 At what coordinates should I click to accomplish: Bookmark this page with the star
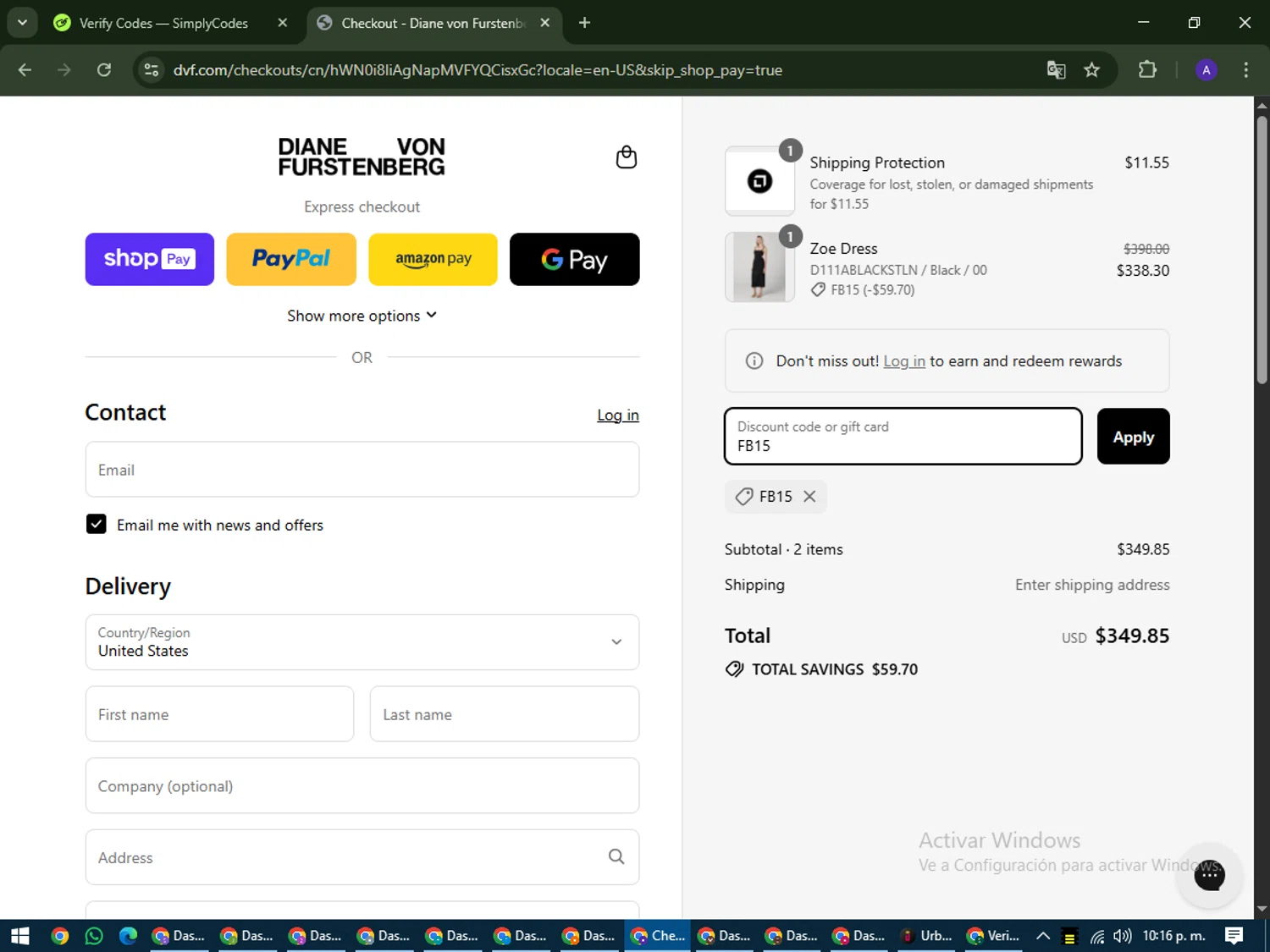(x=1092, y=70)
